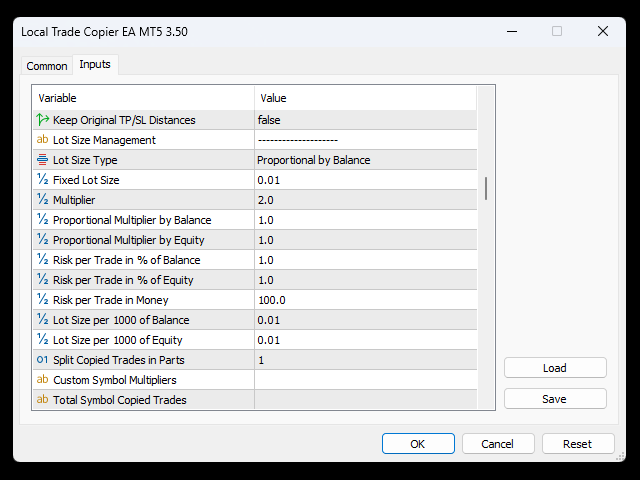Viewport: 640px width, 480px height.
Task: Select the Risk per Trade in % of Equity label
Action: [123, 280]
